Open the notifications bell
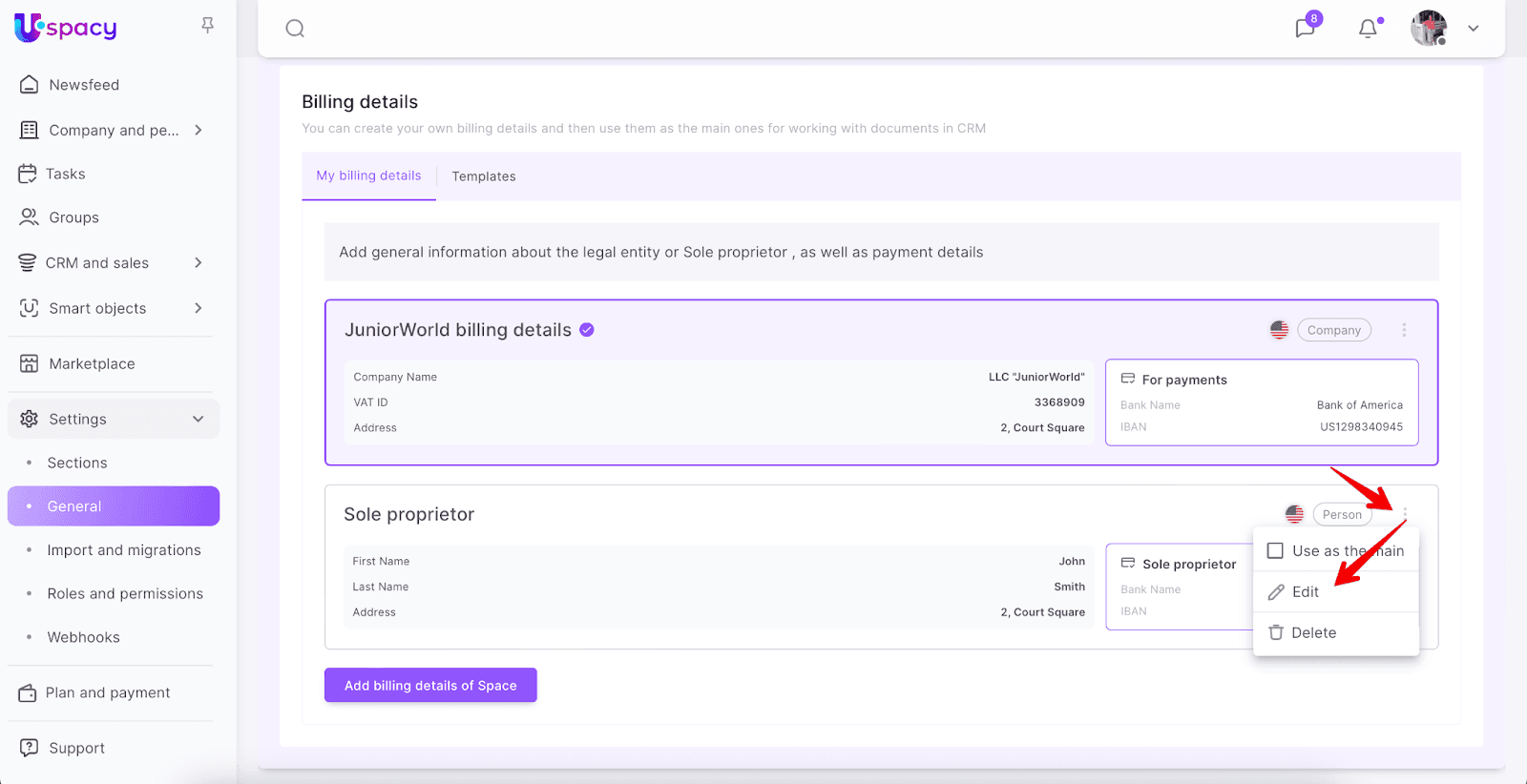 point(1368,29)
